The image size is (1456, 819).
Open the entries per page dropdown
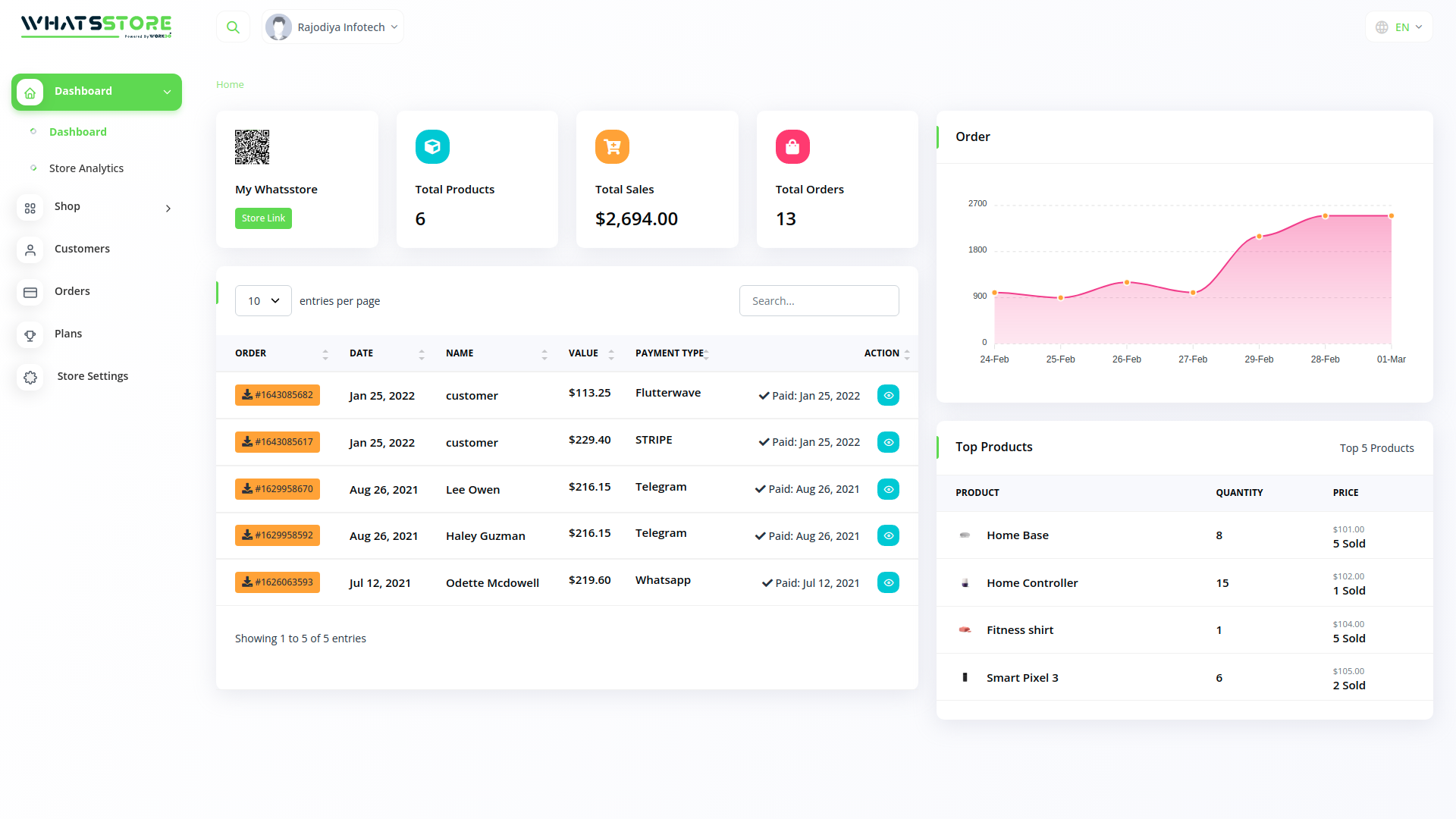[263, 301]
